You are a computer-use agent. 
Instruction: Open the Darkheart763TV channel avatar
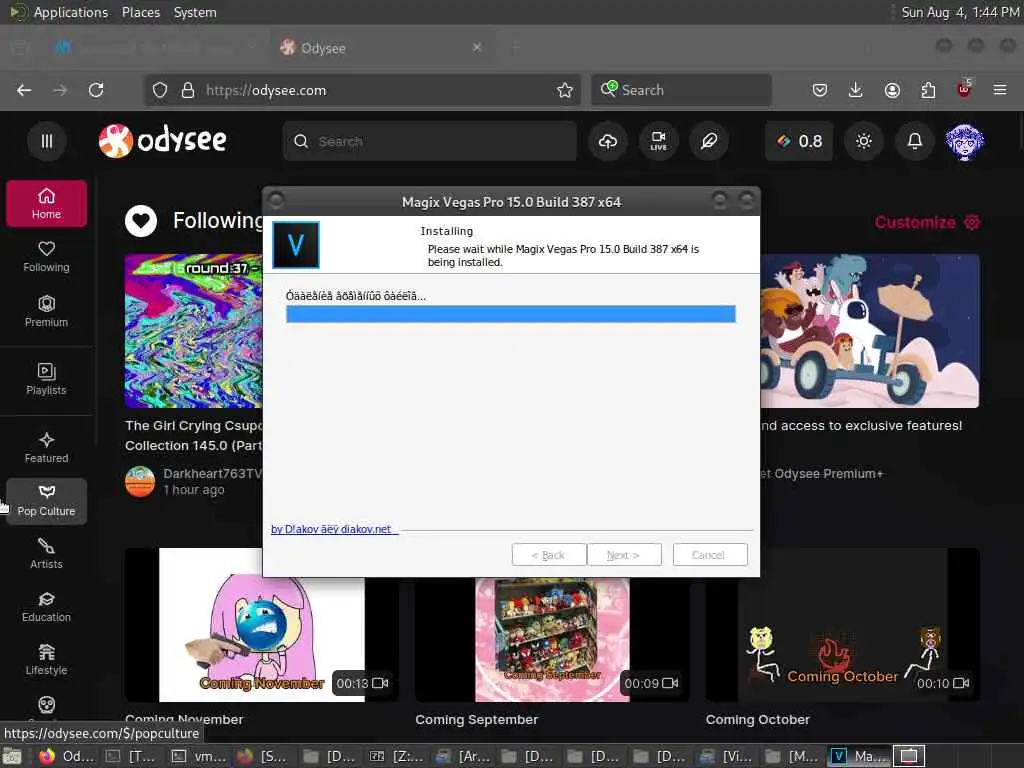(x=140, y=481)
